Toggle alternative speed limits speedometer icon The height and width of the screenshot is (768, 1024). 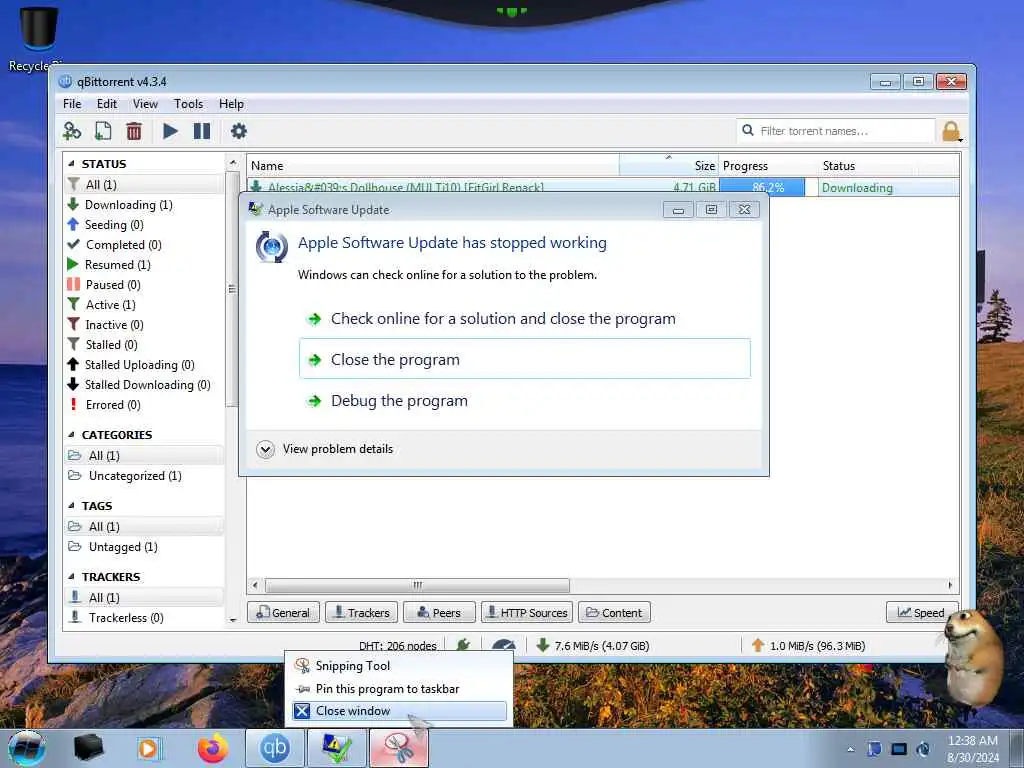pos(504,645)
